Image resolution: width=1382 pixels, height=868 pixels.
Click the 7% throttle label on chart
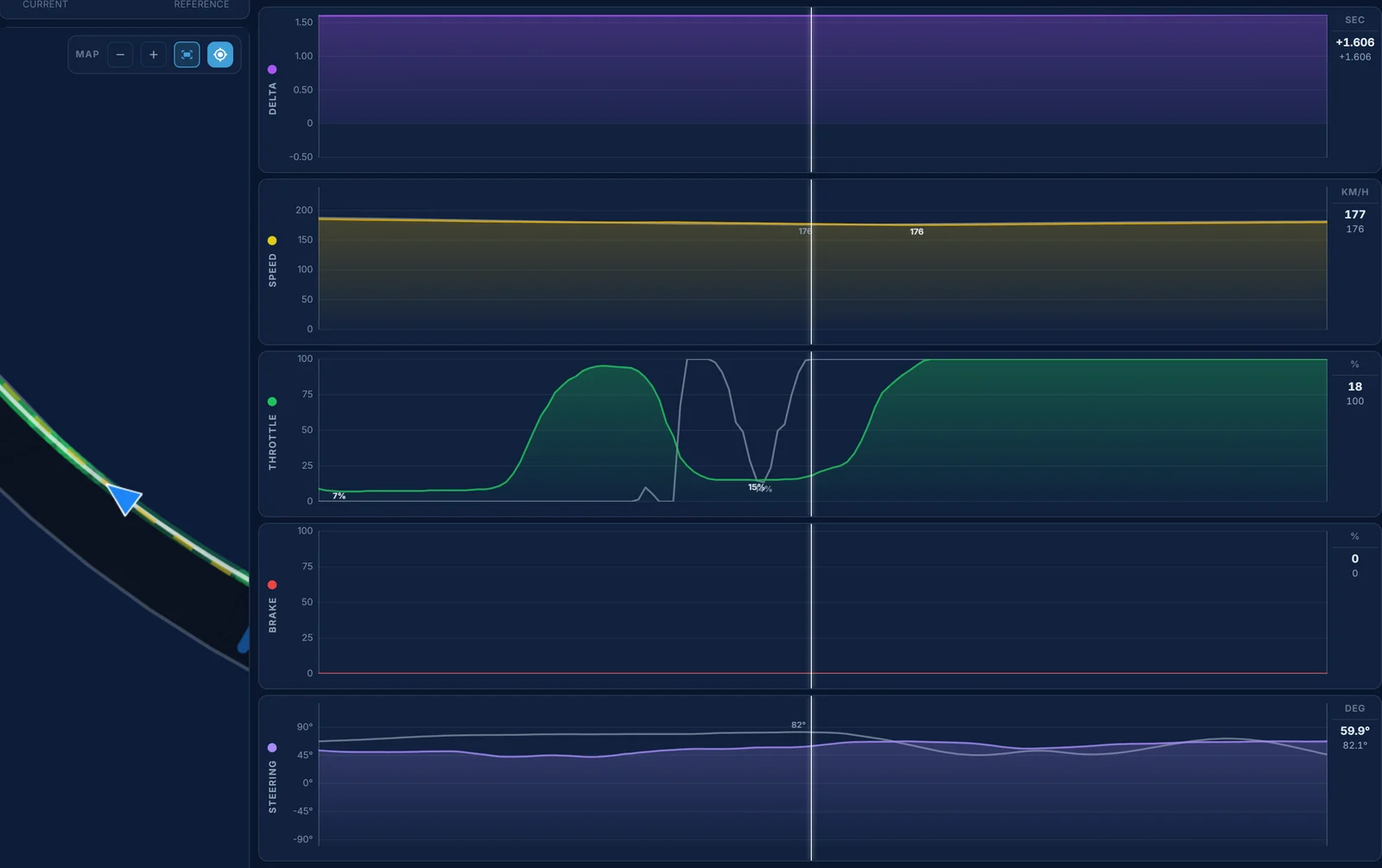tap(339, 496)
